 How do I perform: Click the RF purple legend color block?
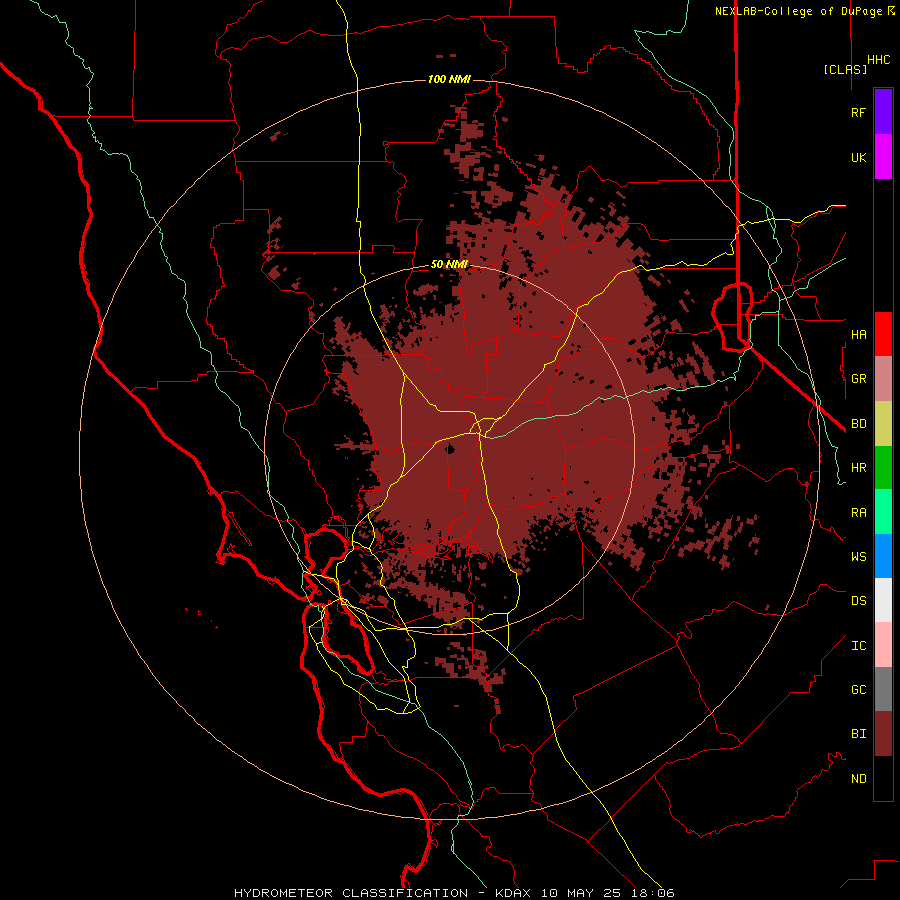point(883,112)
